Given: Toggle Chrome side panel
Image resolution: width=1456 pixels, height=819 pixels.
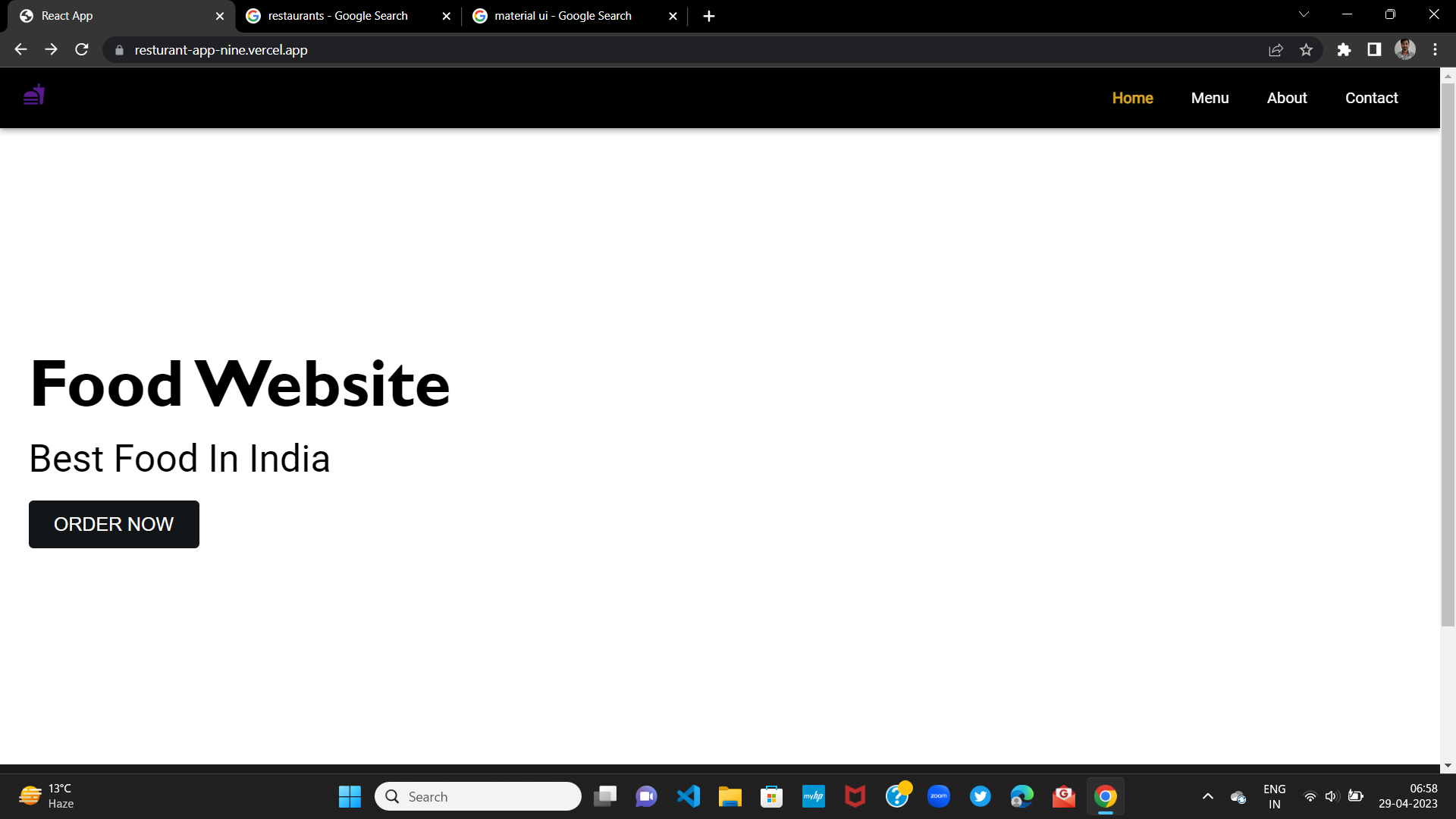Looking at the screenshot, I should coord(1374,50).
